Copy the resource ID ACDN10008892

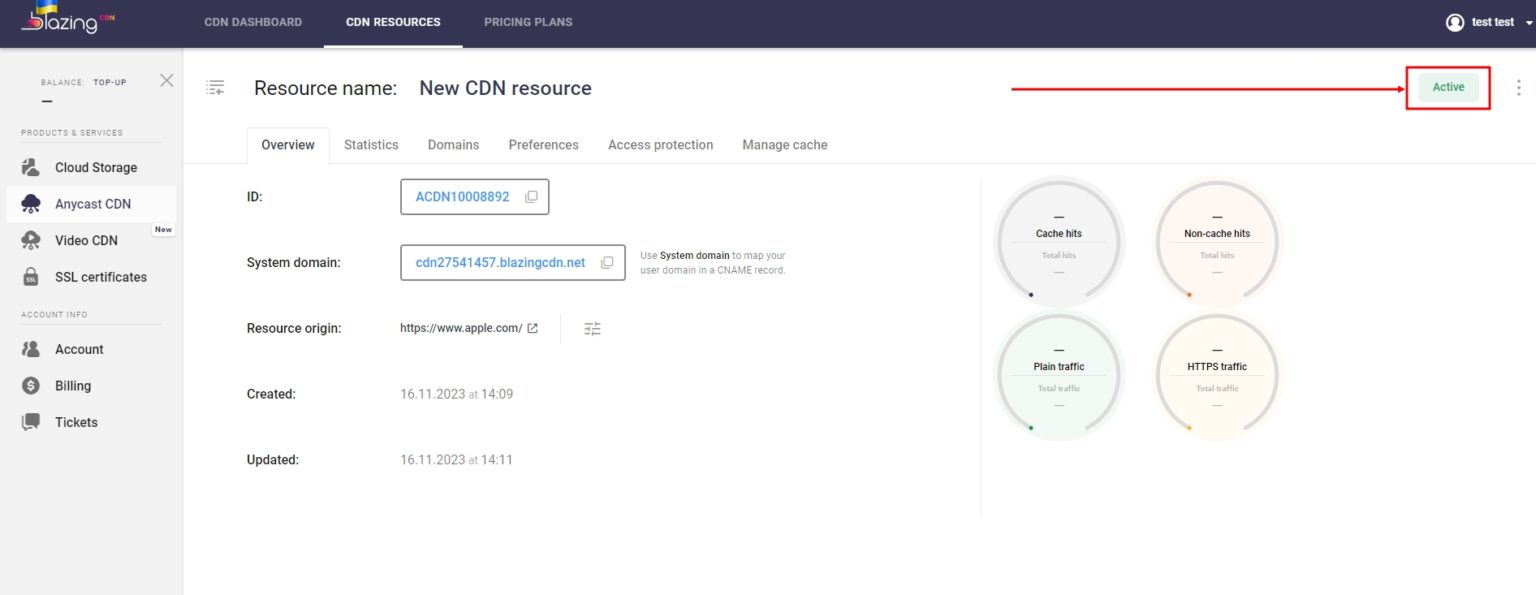point(531,197)
